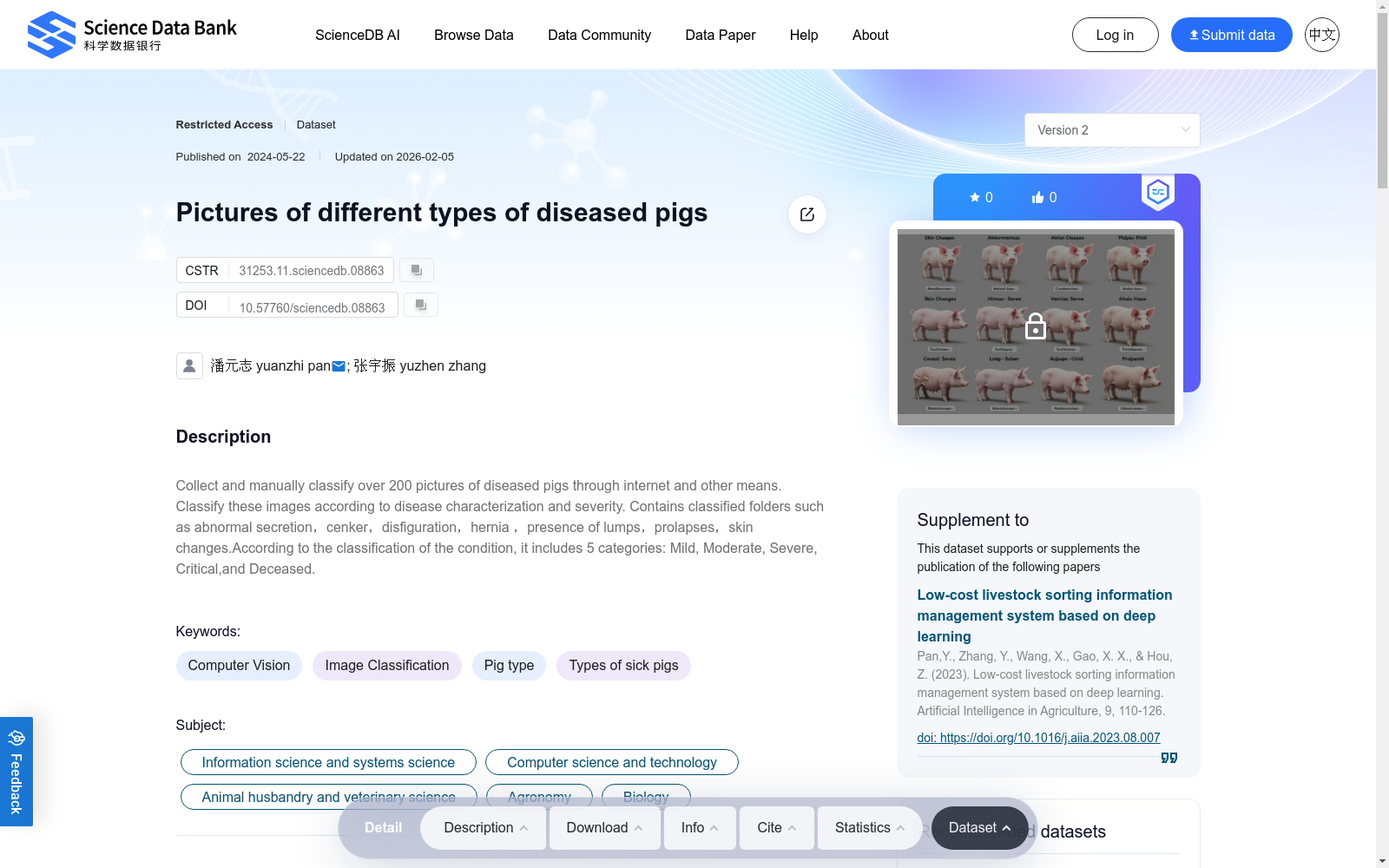Open Computer science and technology subject
Image resolution: width=1389 pixels, height=868 pixels.
612,762
